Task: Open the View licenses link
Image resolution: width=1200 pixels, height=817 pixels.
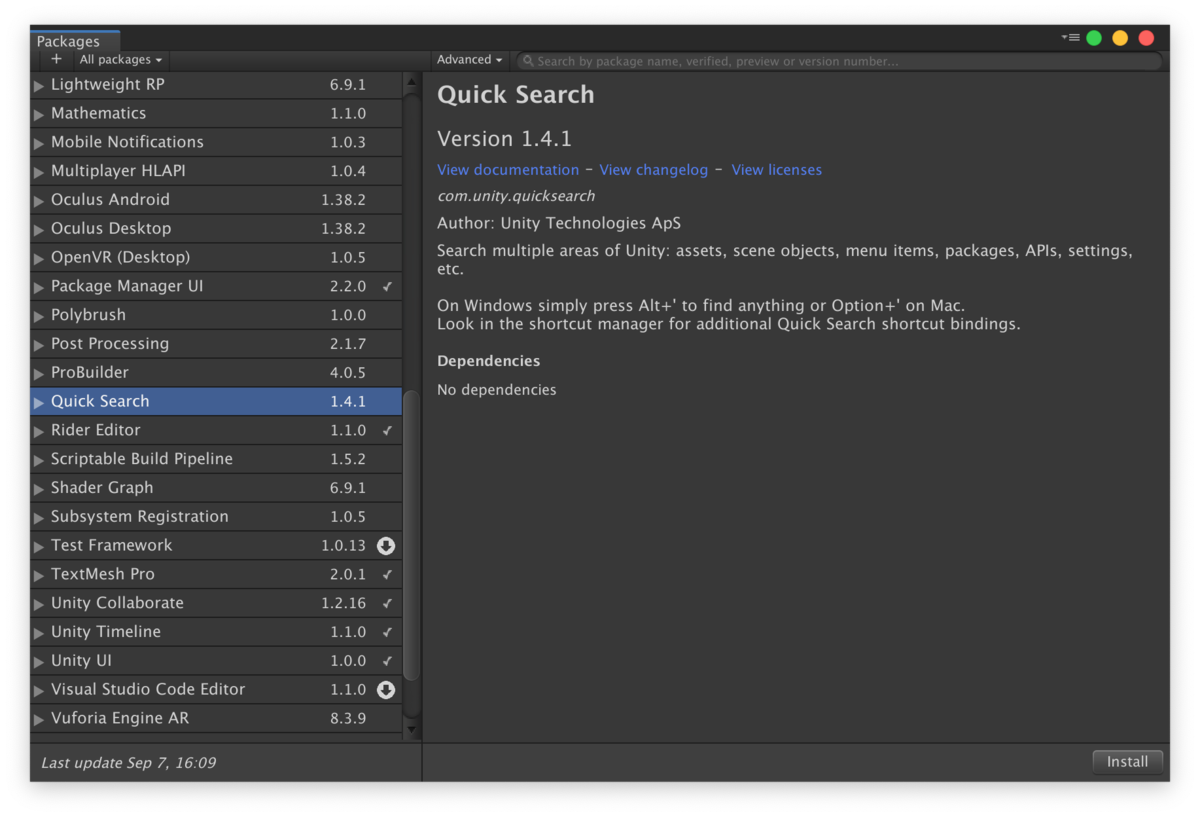Action: click(x=777, y=170)
